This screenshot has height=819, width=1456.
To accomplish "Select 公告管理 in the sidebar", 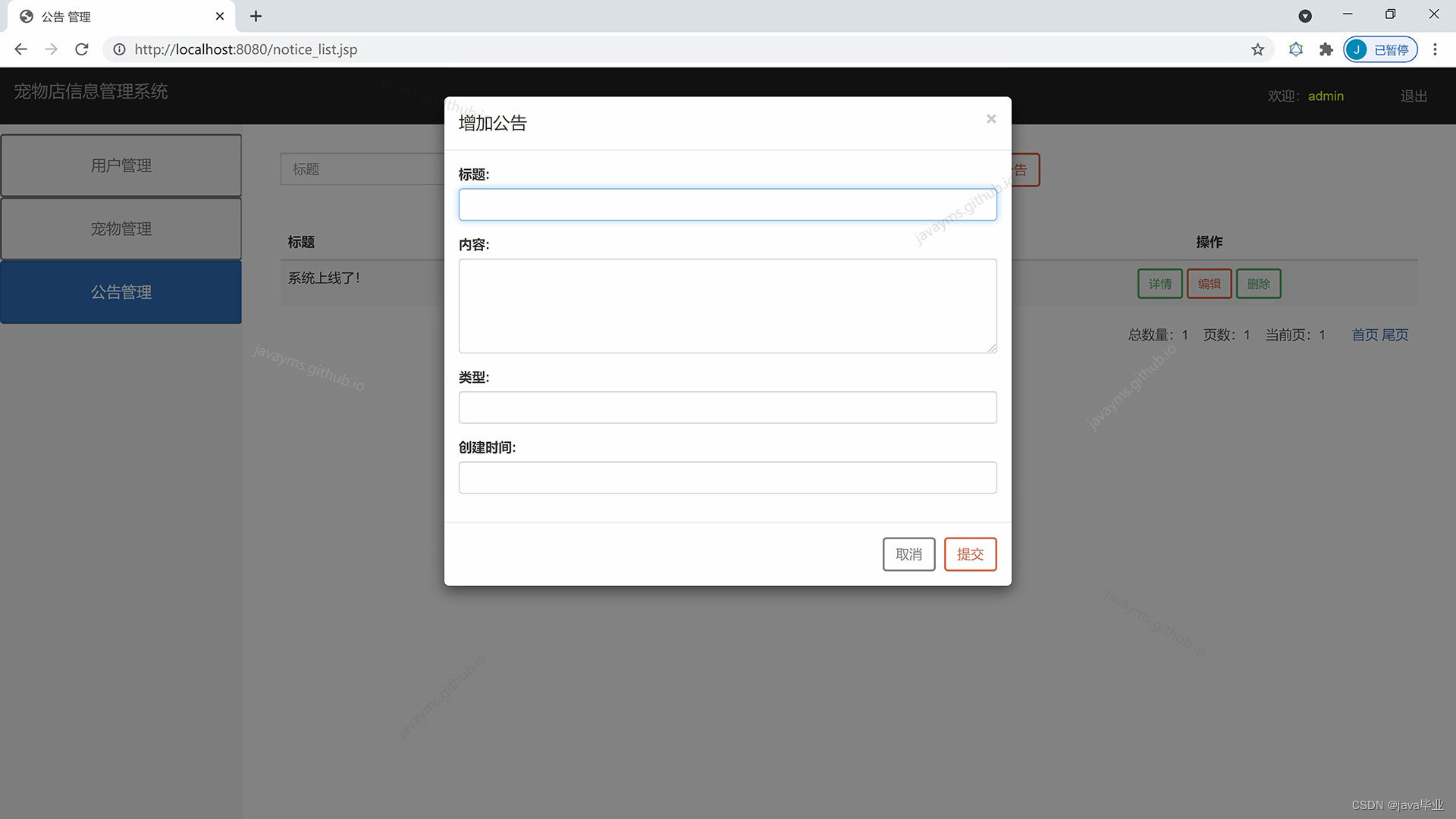I will (121, 292).
